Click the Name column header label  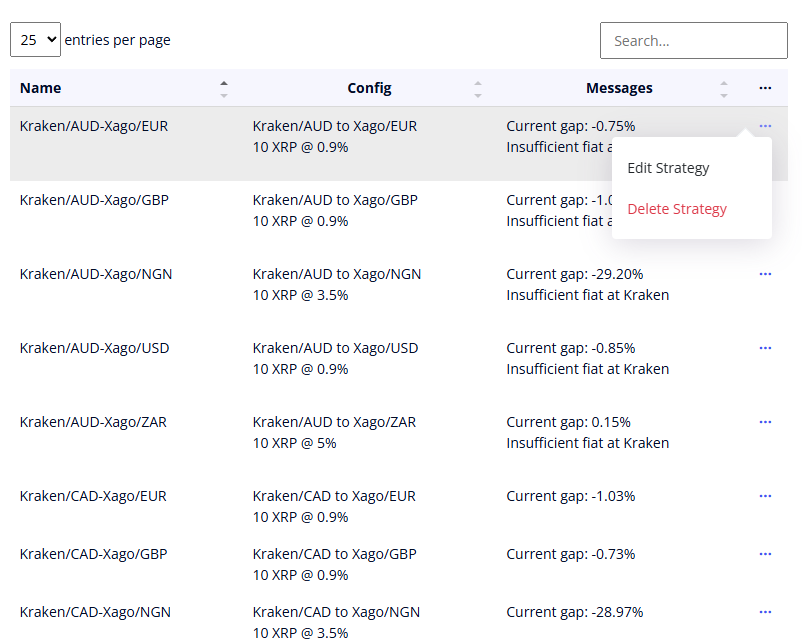point(41,88)
